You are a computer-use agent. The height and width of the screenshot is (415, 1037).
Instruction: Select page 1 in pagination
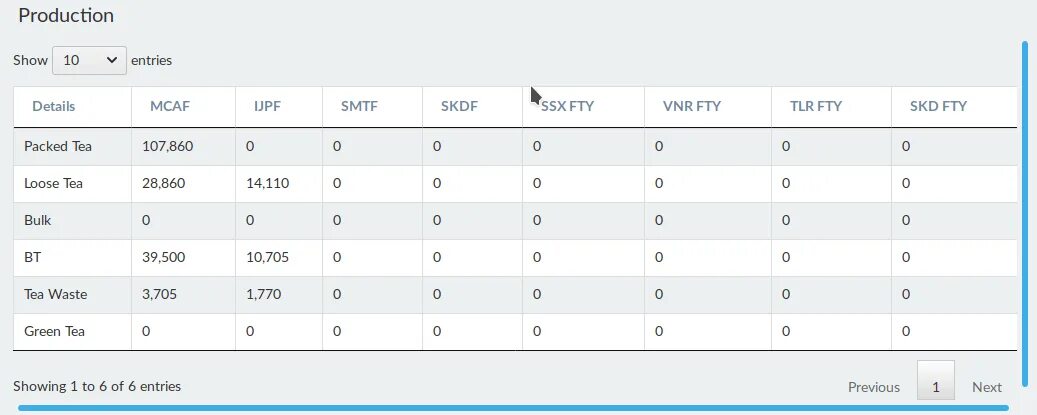[x=936, y=381]
